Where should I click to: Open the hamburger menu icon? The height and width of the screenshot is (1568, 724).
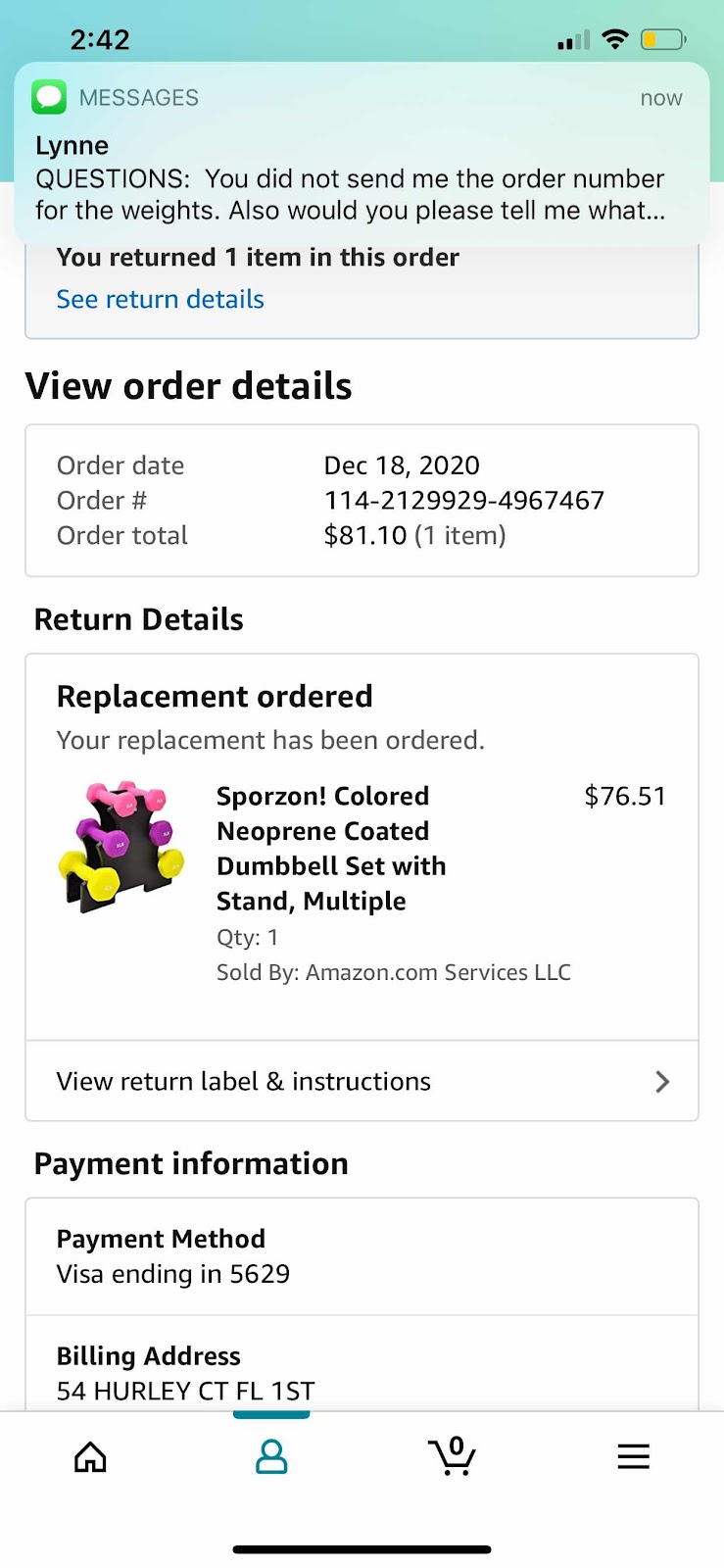tap(633, 1456)
